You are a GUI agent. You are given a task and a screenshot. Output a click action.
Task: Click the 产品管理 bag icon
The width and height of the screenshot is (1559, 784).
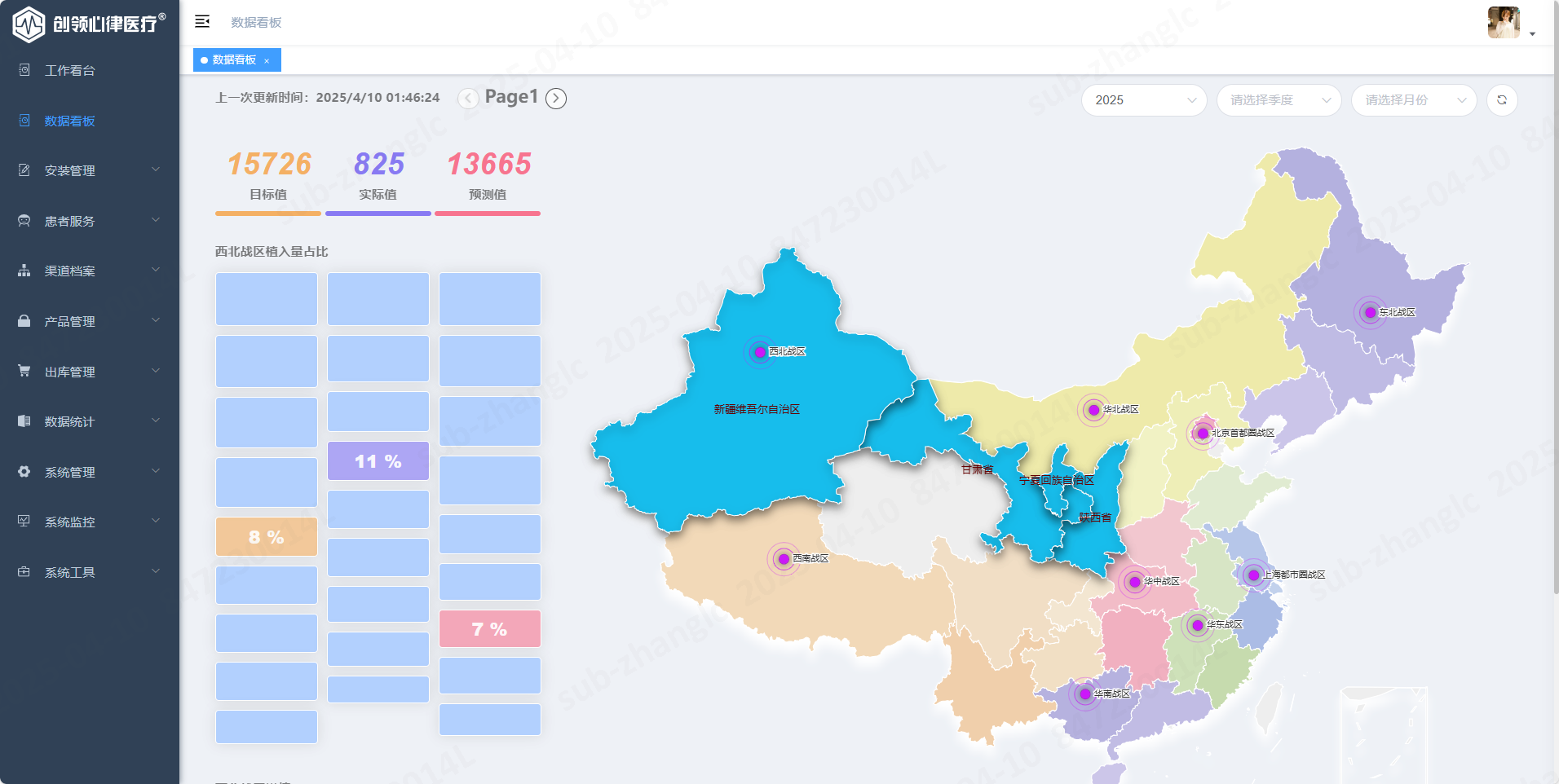tap(24, 321)
